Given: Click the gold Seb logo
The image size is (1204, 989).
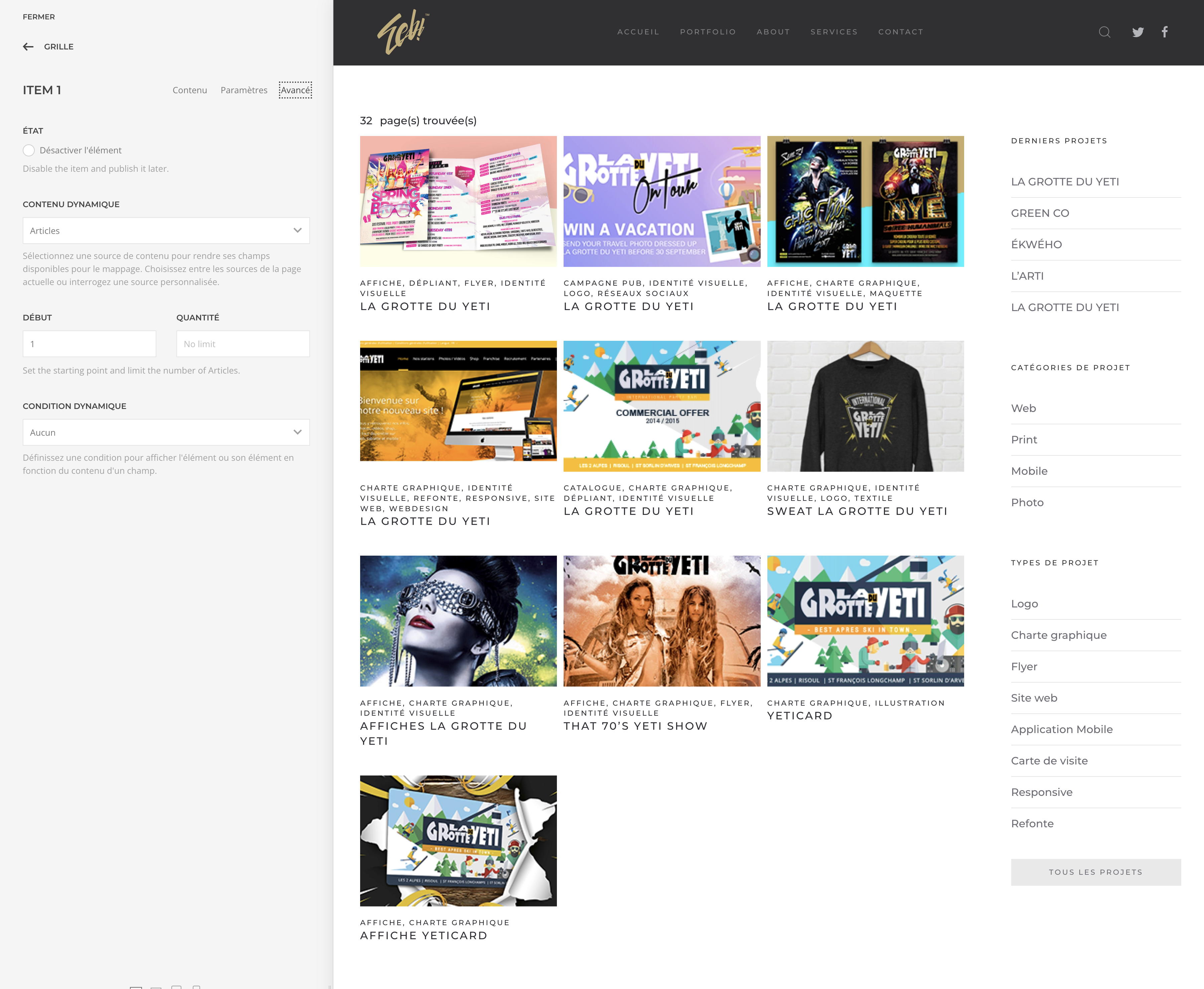Looking at the screenshot, I should point(403,32).
